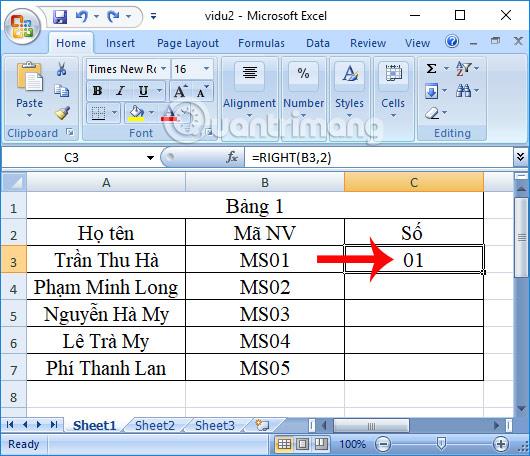Viewport: 530px width, 456px height.
Task: Click the Clear eraser icon
Action: click(432, 113)
